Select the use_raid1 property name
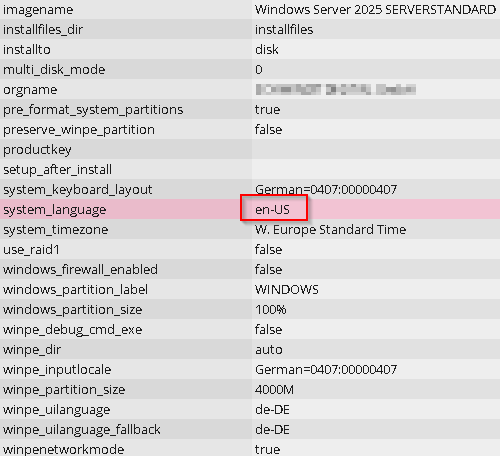 click(31, 250)
